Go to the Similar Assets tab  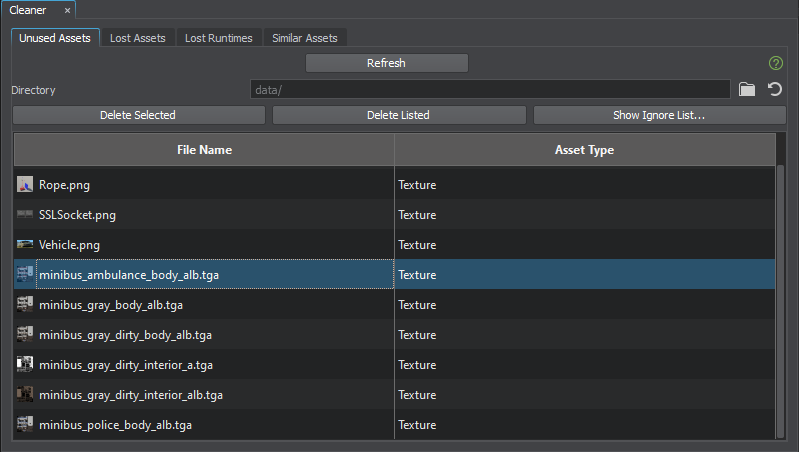pyautogui.click(x=305, y=38)
